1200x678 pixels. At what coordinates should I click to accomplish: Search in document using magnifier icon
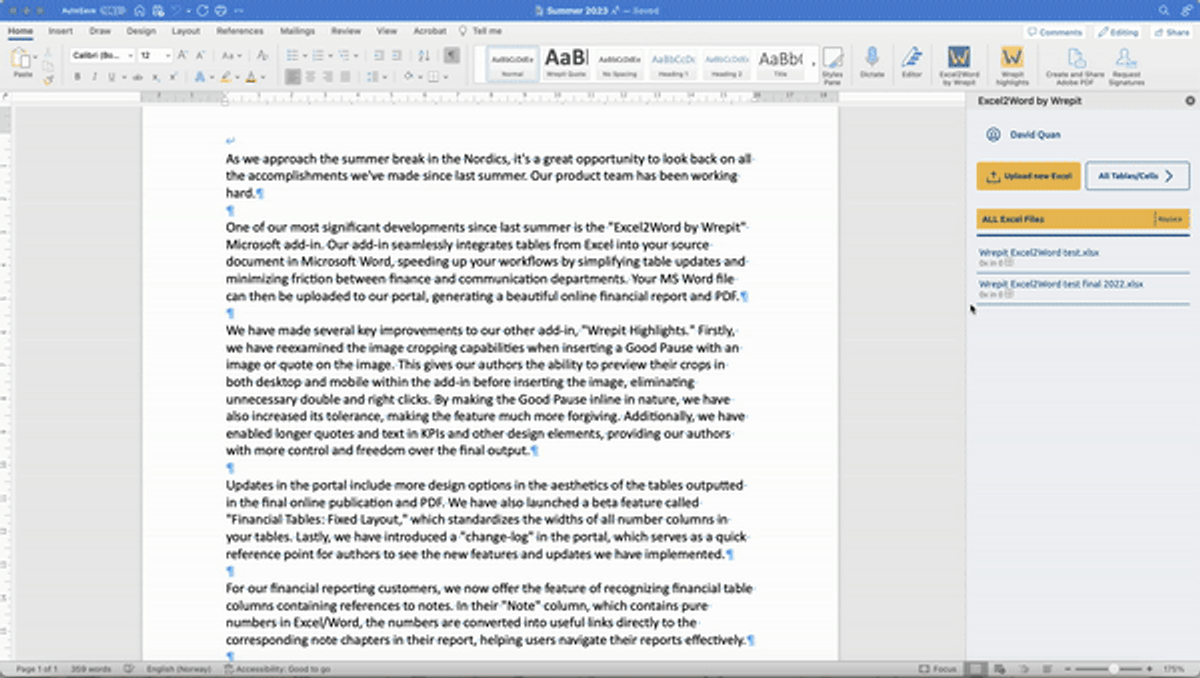pyautogui.click(x=1164, y=10)
